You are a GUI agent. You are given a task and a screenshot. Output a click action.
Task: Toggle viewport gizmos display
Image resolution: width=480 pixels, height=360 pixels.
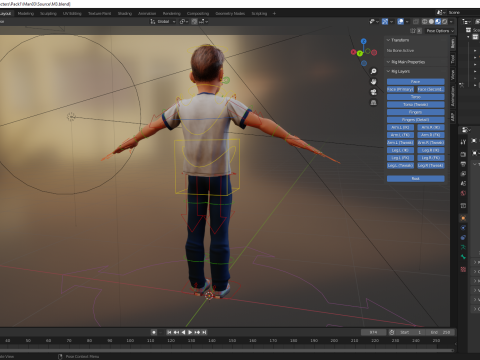[x=385, y=22]
